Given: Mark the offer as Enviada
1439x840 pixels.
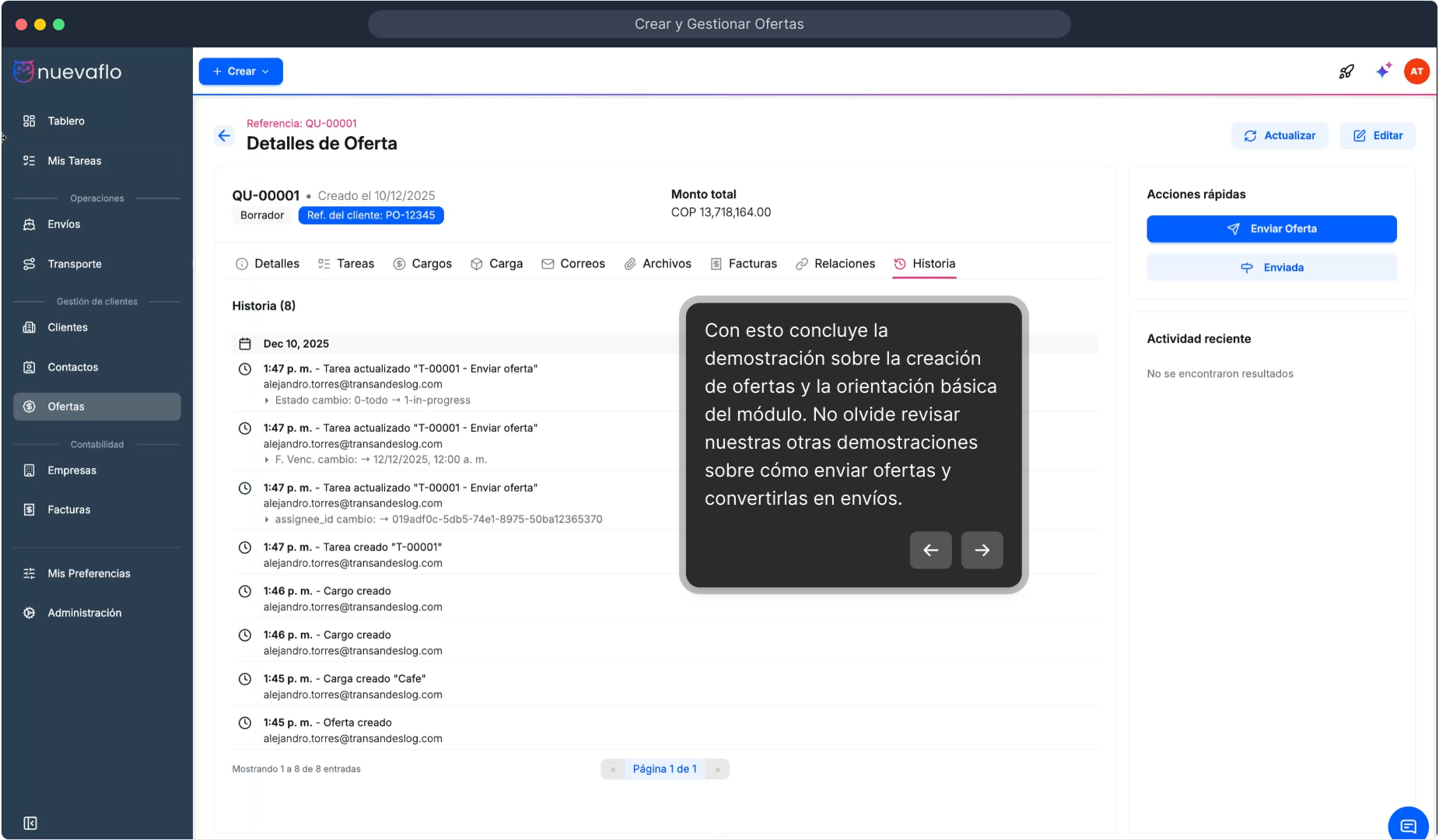Looking at the screenshot, I should click(x=1271, y=268).
